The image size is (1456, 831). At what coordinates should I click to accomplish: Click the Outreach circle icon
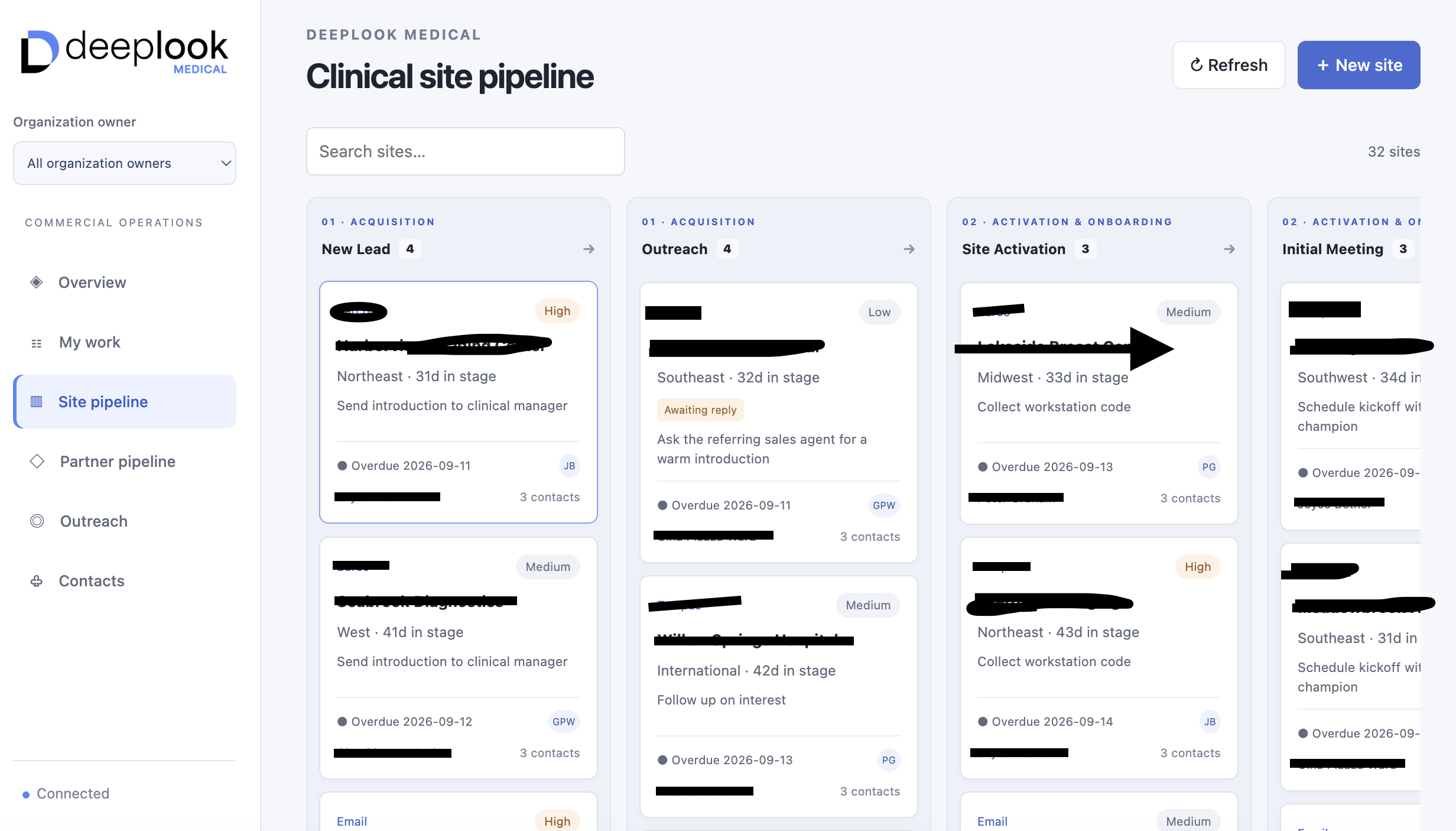click(37, 521)
